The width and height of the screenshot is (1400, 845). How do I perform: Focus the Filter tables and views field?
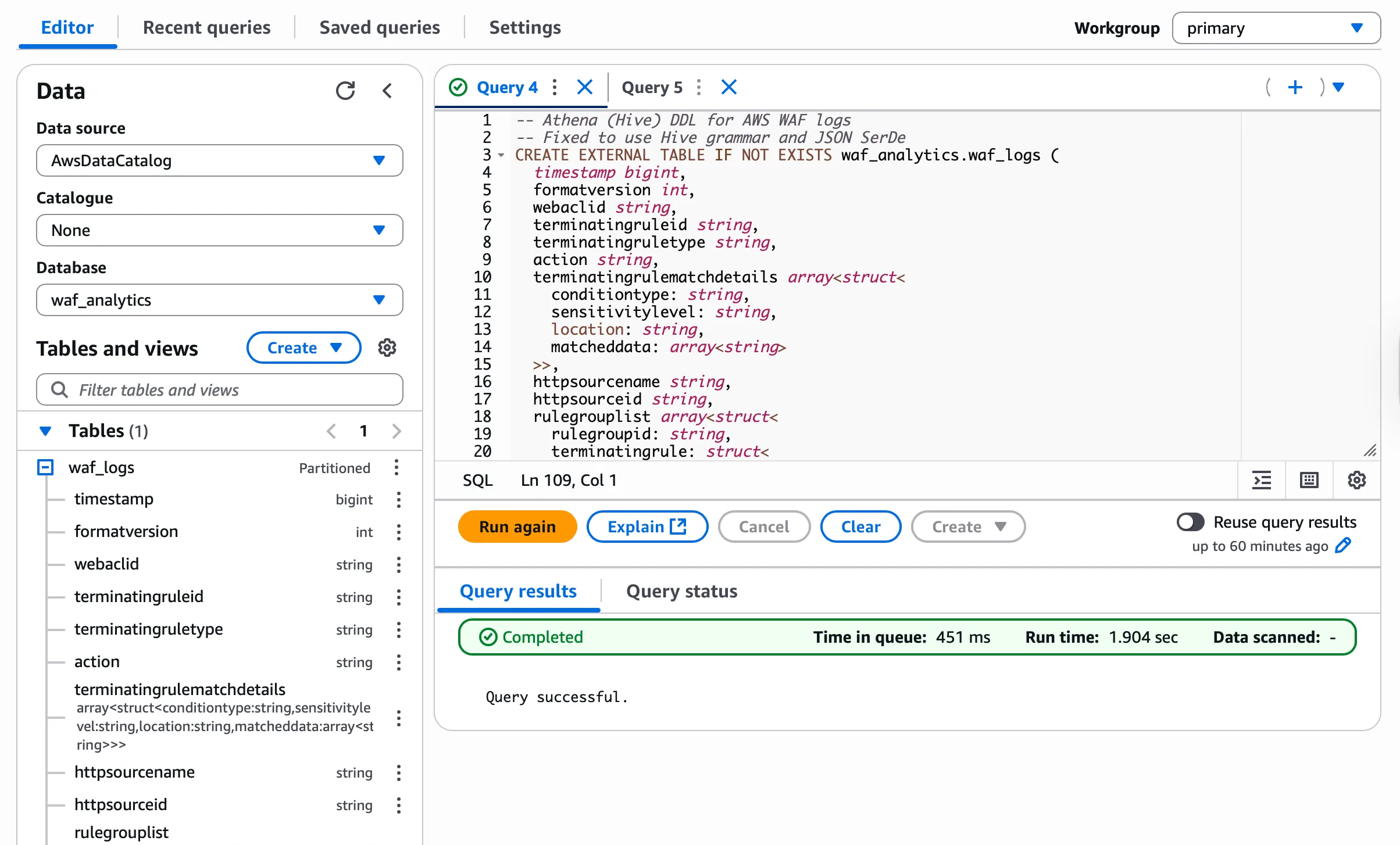220,389
